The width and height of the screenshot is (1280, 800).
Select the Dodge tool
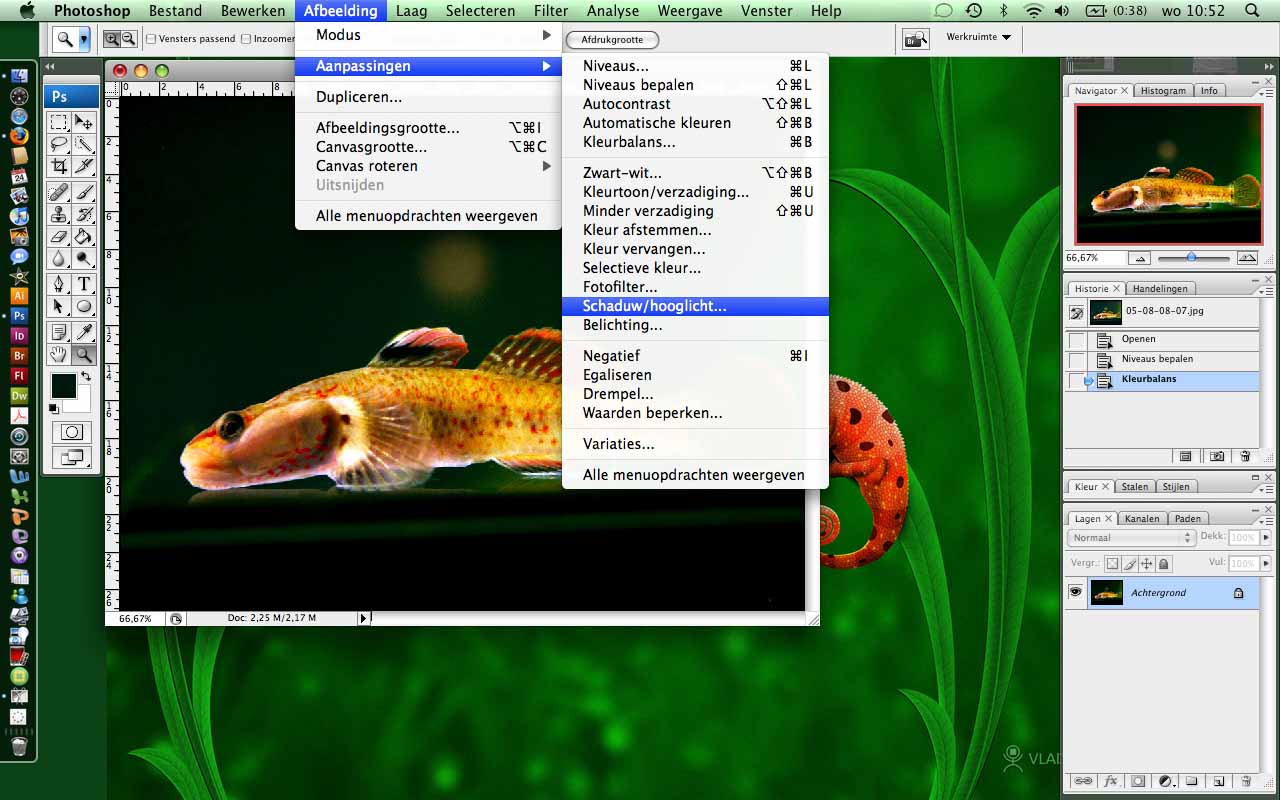coord(84,258)
